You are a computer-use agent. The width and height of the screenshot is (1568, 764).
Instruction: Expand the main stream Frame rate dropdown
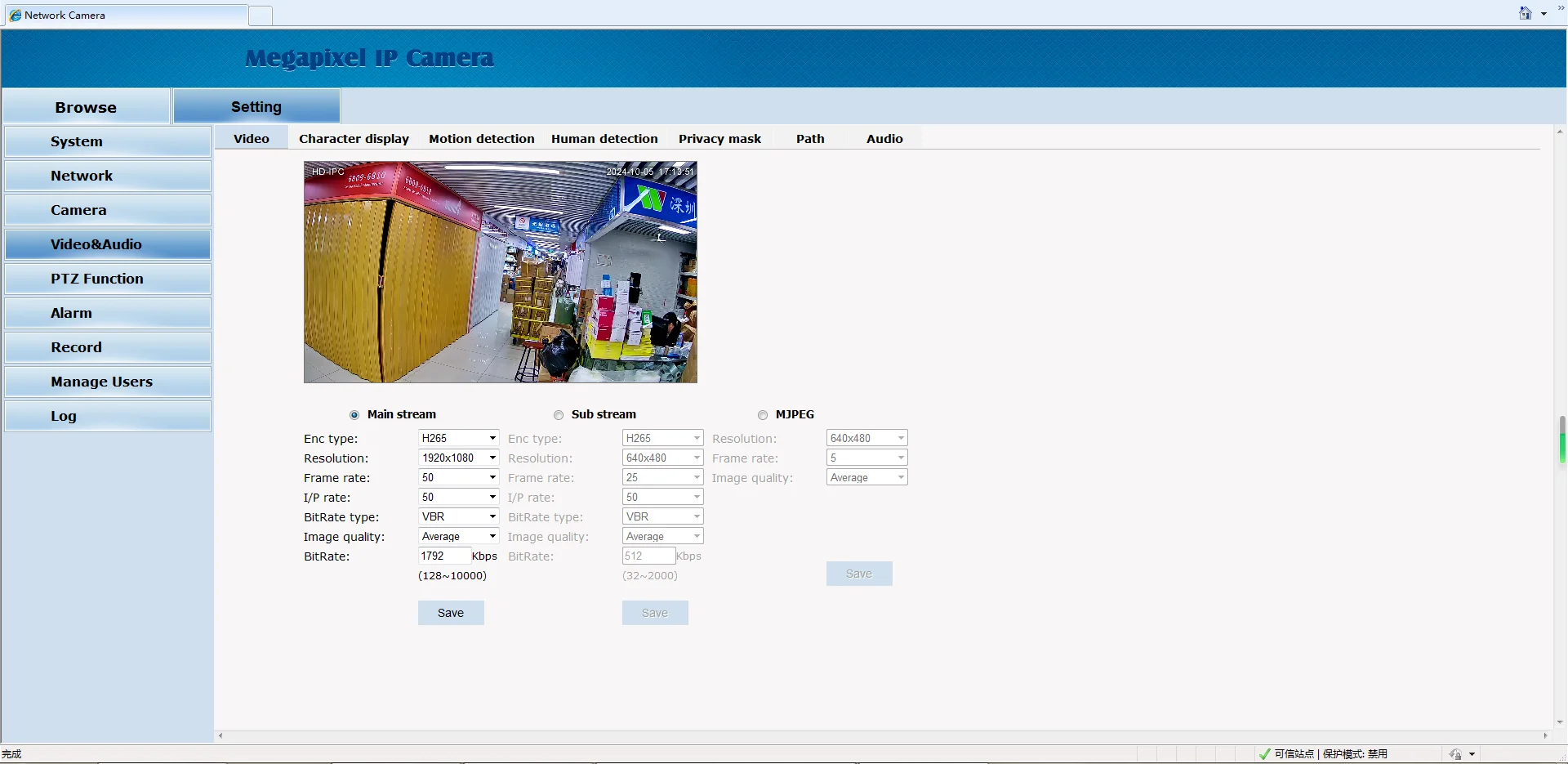458,477
